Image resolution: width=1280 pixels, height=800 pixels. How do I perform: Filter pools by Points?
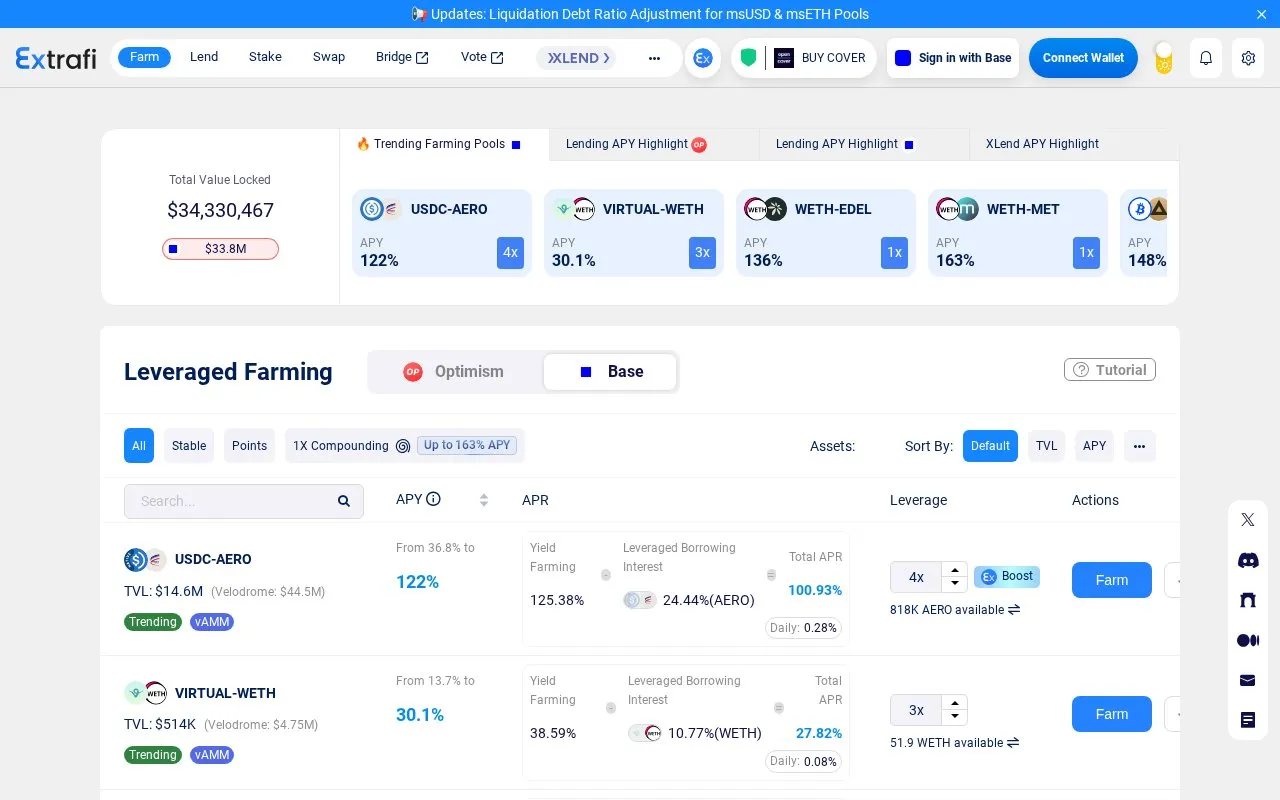click(x=249, y=446)
